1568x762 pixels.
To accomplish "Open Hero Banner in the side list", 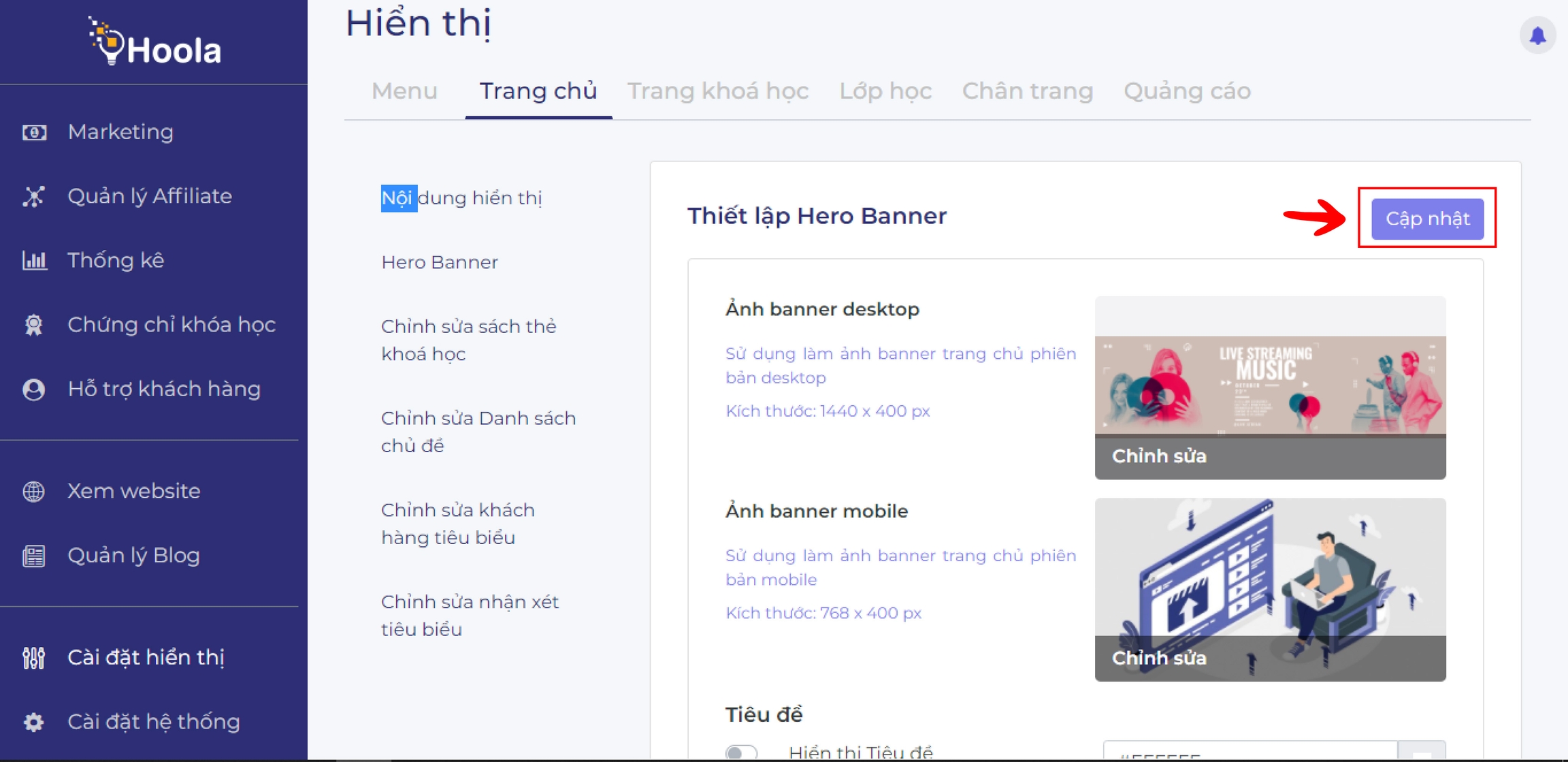I will tap(440, 262).
